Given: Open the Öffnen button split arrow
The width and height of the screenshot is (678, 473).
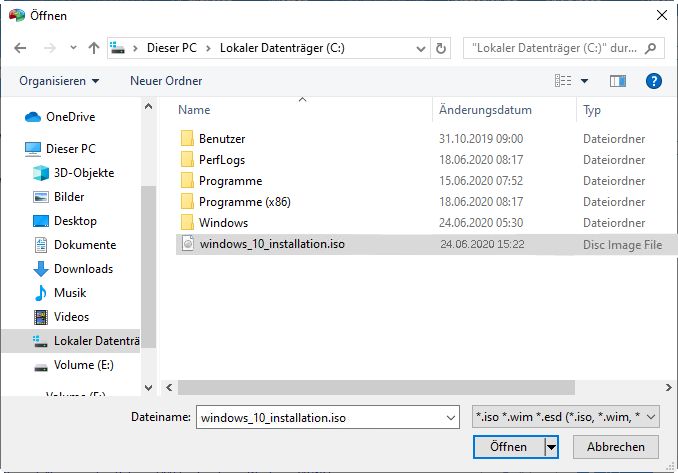Looking at the screenshot, I should click(551, 447).
